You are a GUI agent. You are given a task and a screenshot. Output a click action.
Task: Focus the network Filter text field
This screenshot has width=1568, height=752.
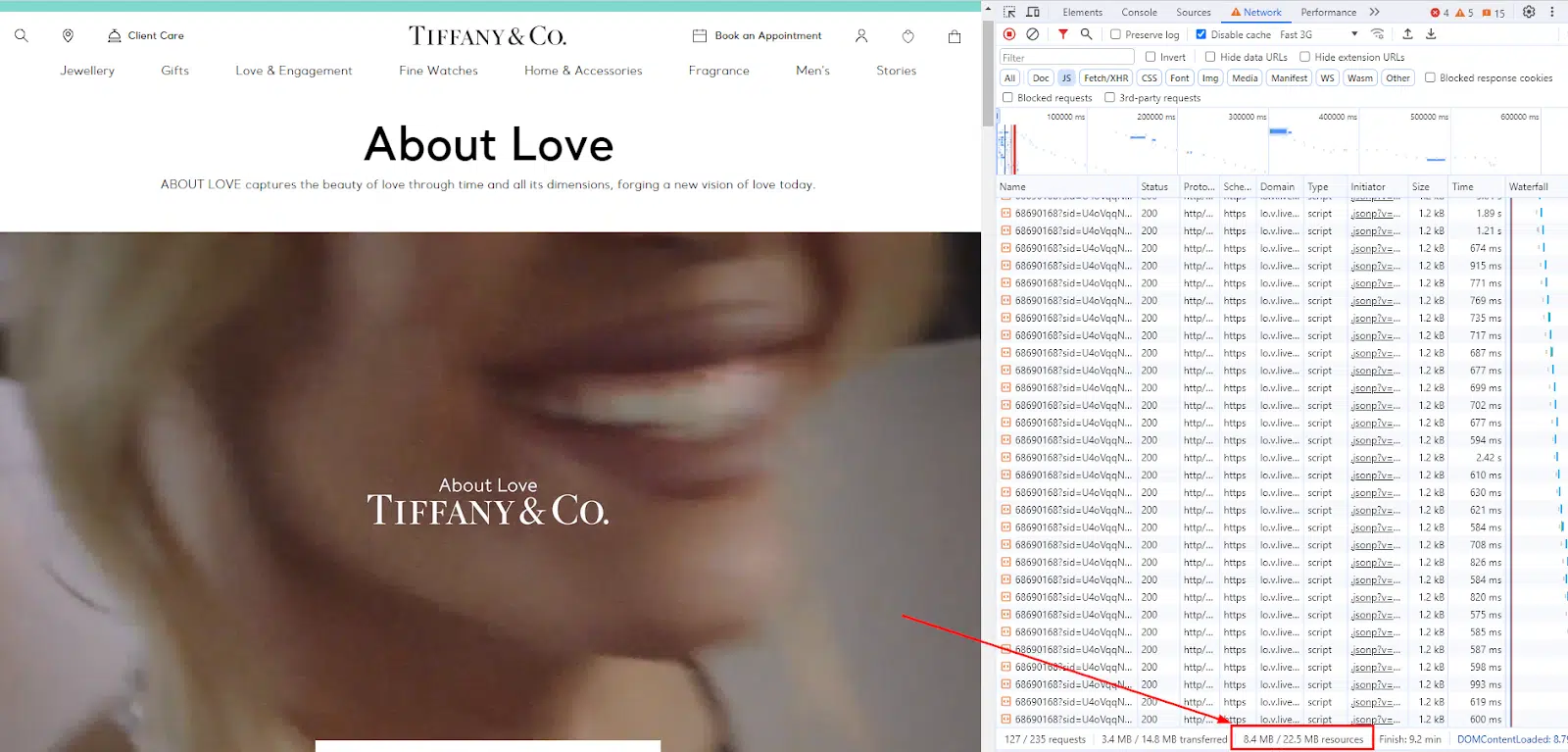point(1066,57)
